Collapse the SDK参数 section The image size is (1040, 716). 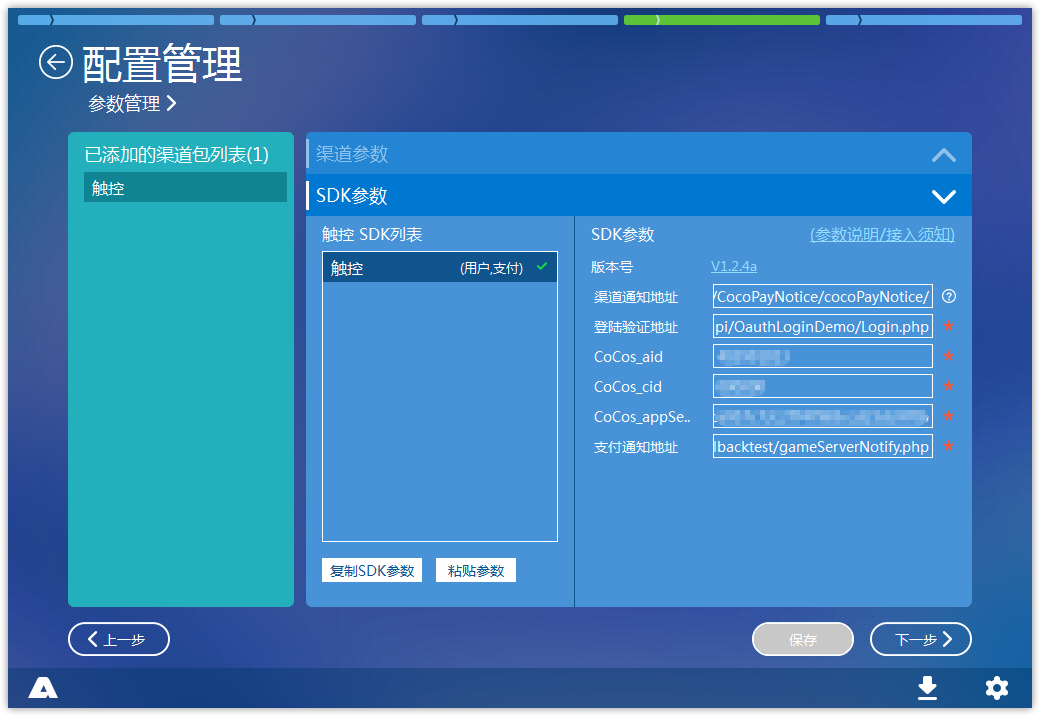[943, 197]
